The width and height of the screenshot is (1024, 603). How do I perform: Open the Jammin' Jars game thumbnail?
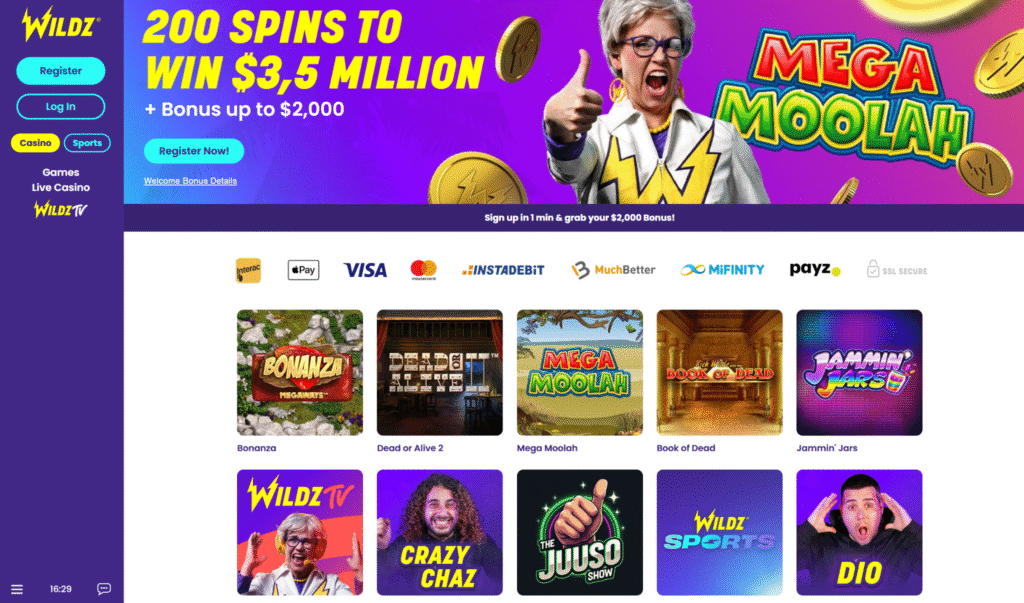point(859,372)
